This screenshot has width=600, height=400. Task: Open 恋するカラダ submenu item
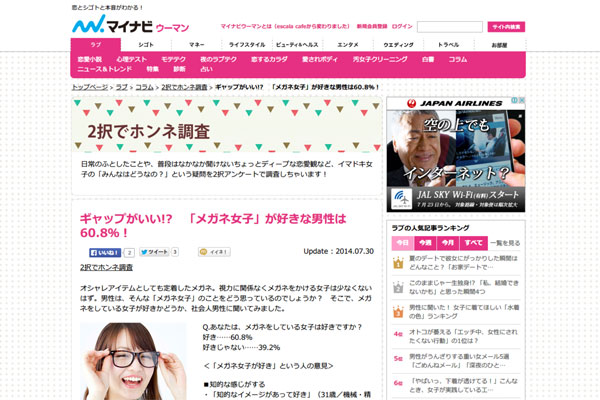pos(269,59)
